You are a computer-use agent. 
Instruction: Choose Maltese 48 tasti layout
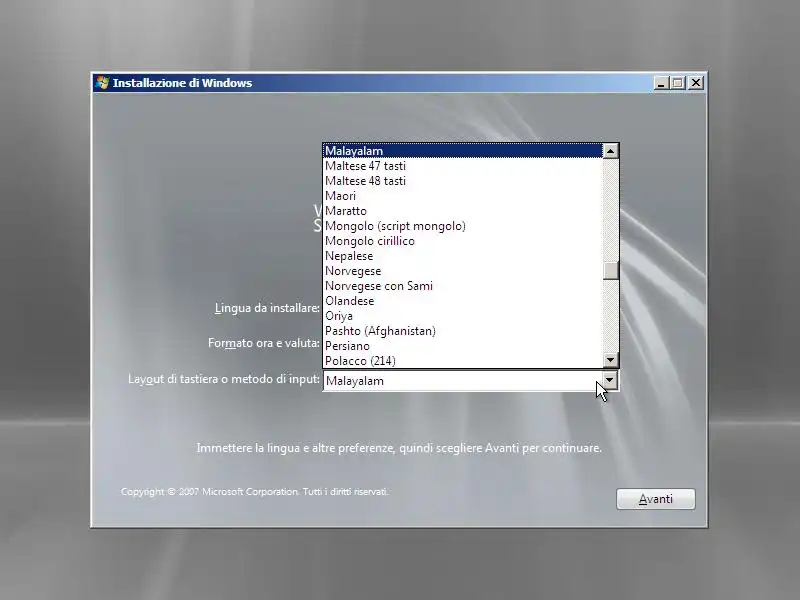tap(463, 181)
